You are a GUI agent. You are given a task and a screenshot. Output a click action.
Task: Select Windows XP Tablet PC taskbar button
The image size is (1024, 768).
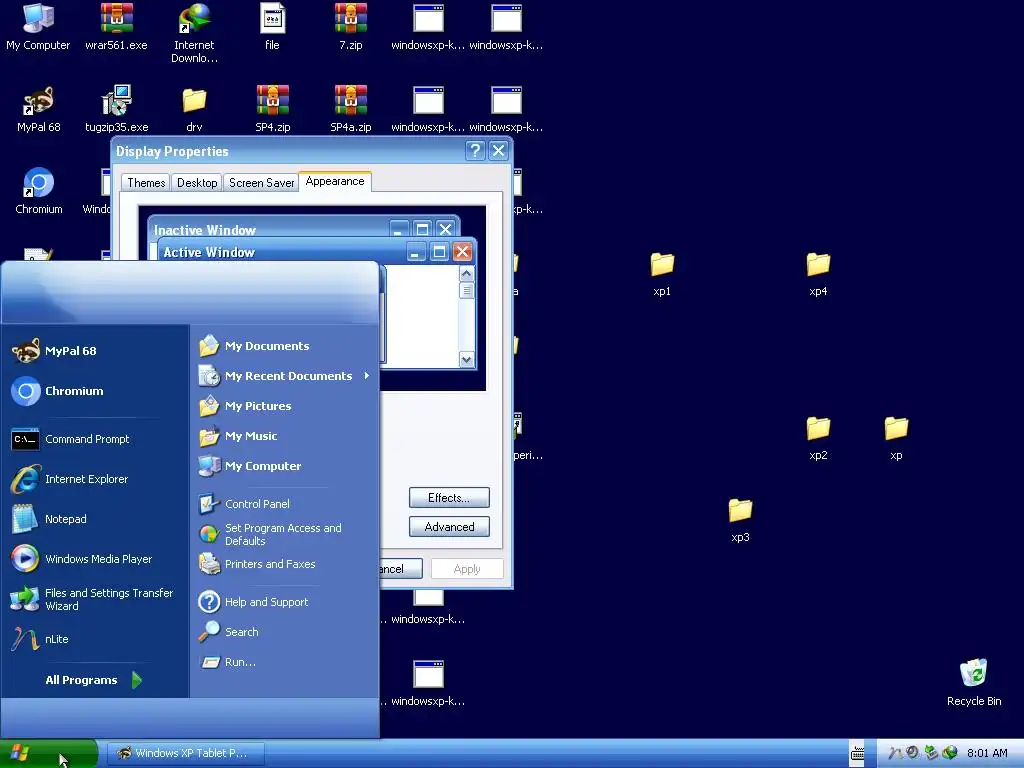185,753
